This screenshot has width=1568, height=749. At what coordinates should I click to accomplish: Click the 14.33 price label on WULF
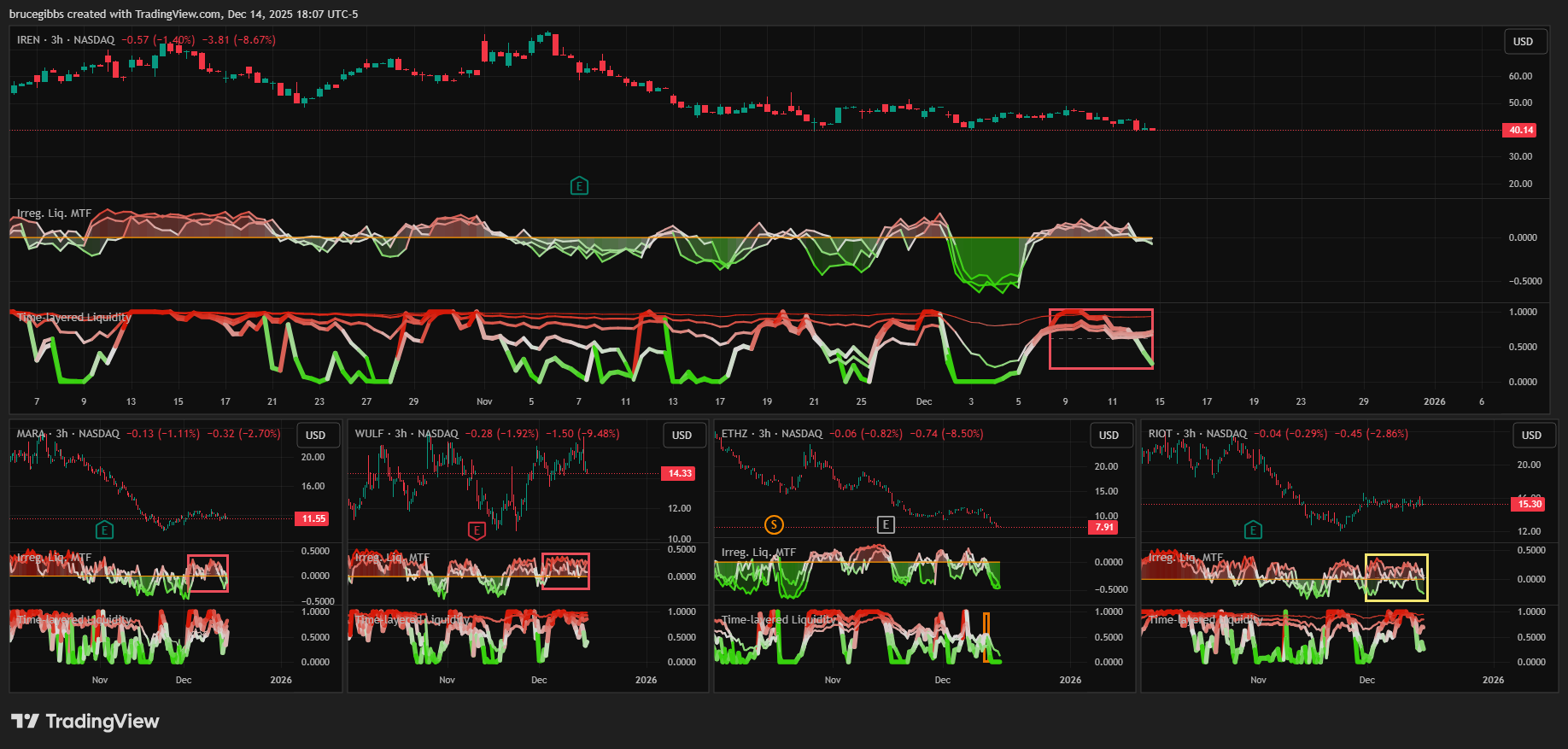coord(680,473)
